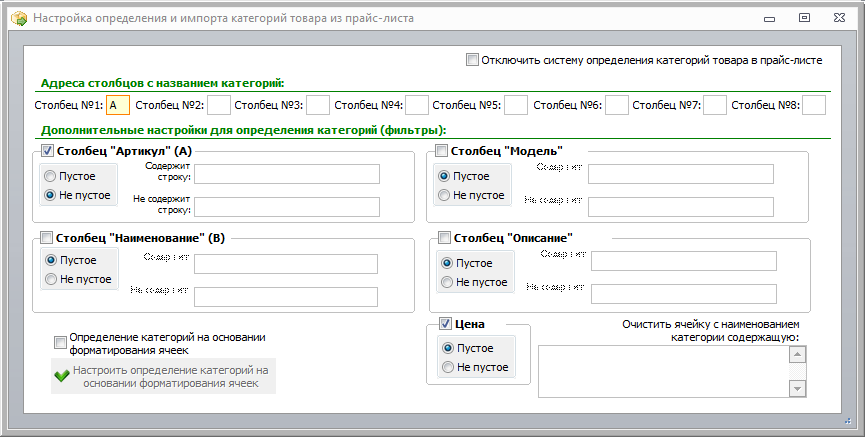Screen dimensions: 865x437
Task: Select Не пустое in the Артикул group
Action: [50, 195]
